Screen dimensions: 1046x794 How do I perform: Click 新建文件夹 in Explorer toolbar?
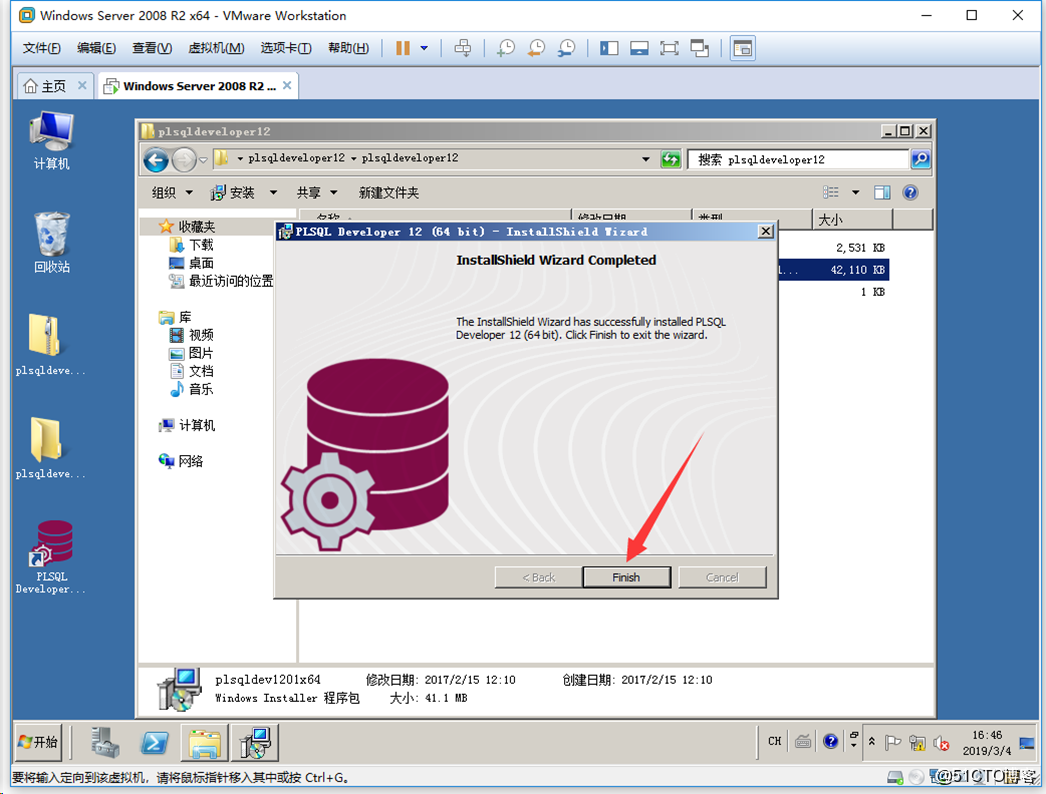pyautogui.click(x=389, y=193)
